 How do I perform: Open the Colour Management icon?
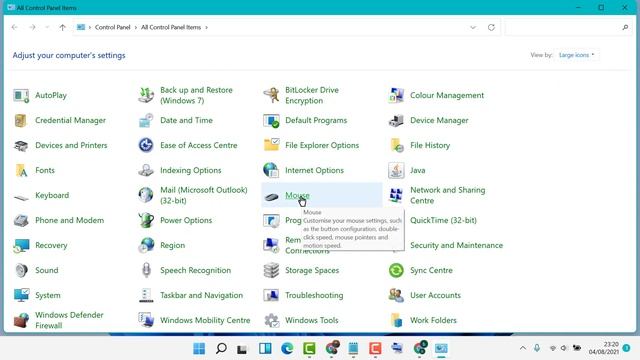click(396, 96)
